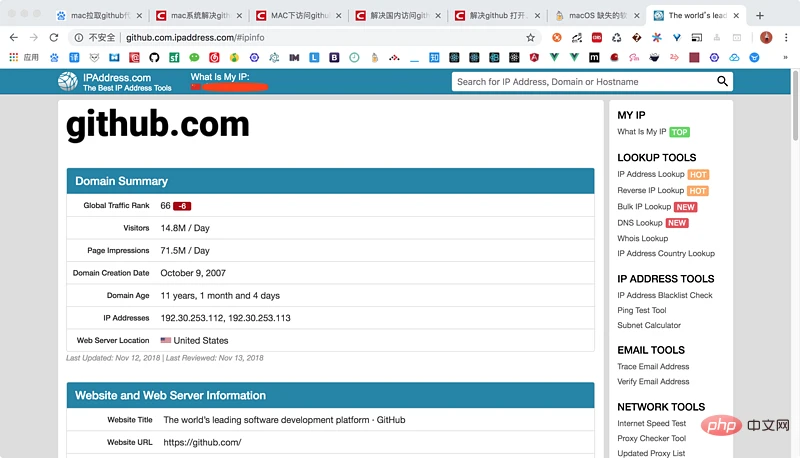Open the site security info icon
Image resolution: width=800 pixels, height=458 pixels.
[79, 37]
